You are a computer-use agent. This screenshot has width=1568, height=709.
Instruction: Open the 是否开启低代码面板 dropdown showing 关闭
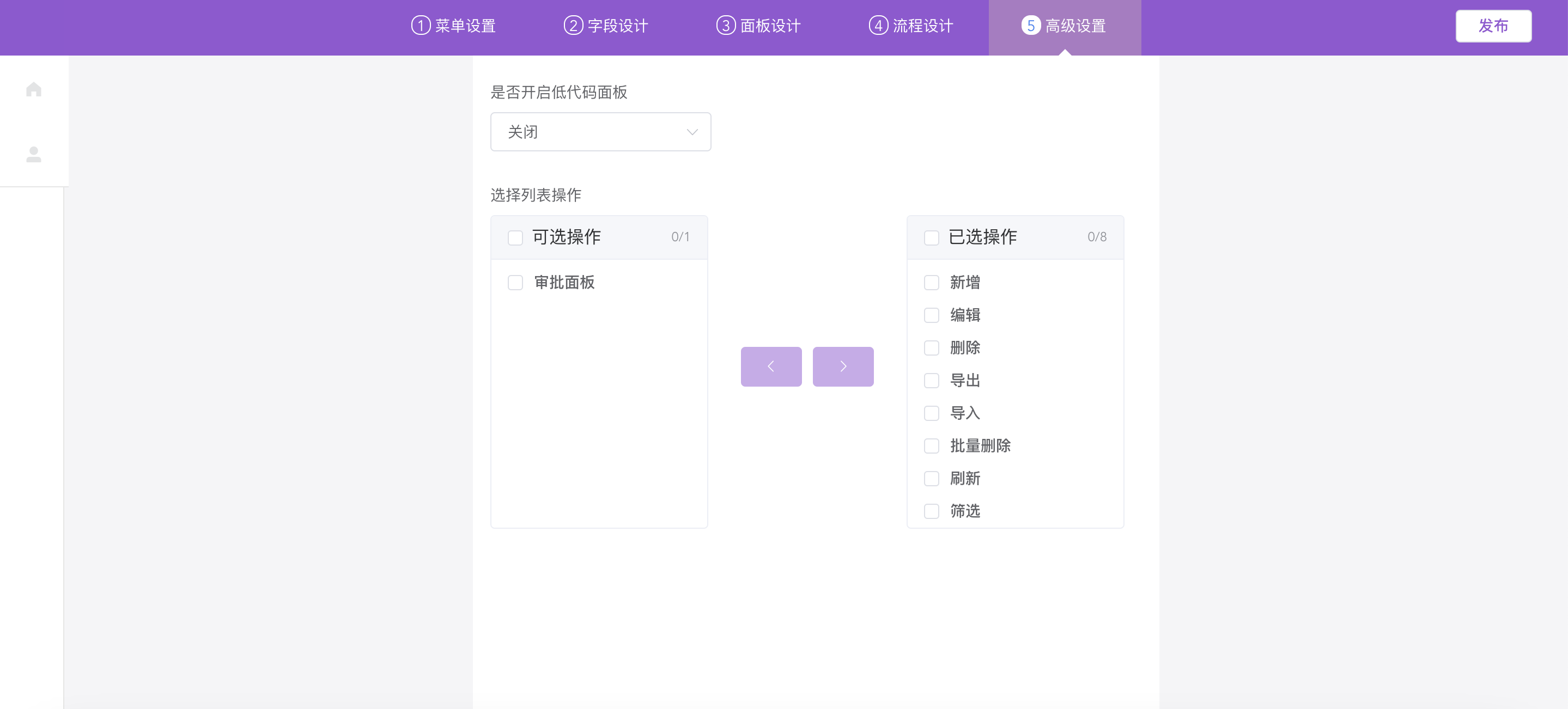(x=601, y=131)
